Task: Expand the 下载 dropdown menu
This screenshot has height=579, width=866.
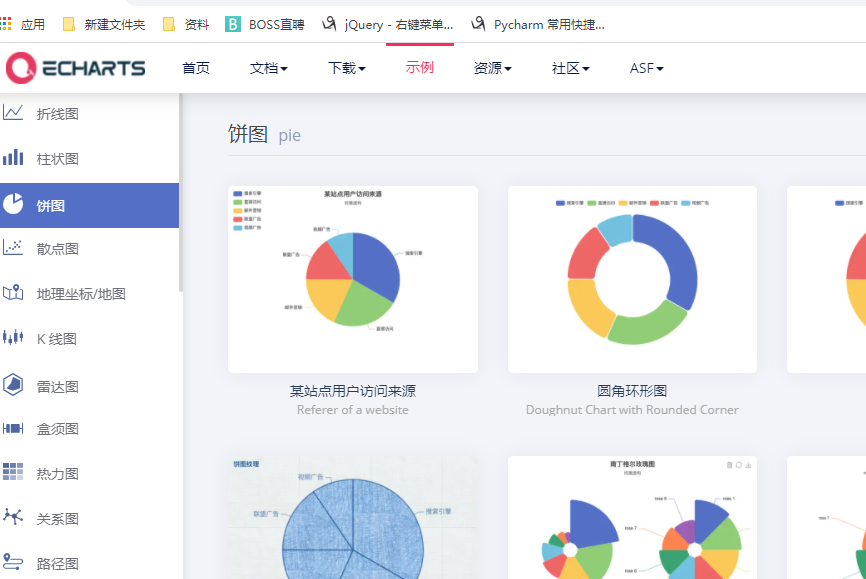Action: [347, 68]
